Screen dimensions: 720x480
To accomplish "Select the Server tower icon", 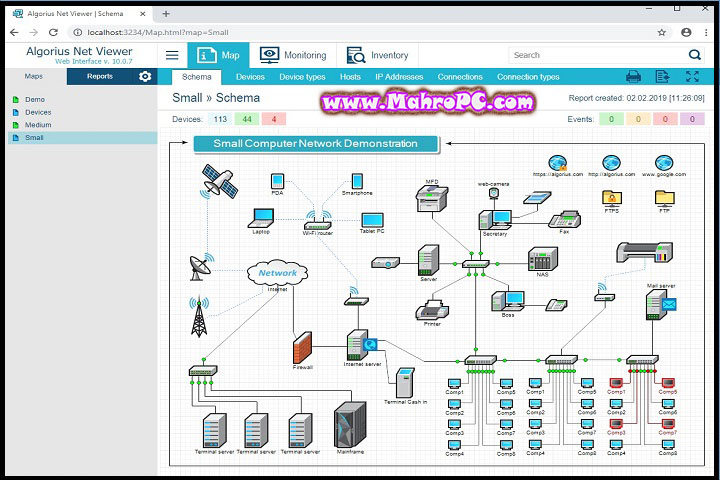I will pyautogui.click(x=428, y=260).
